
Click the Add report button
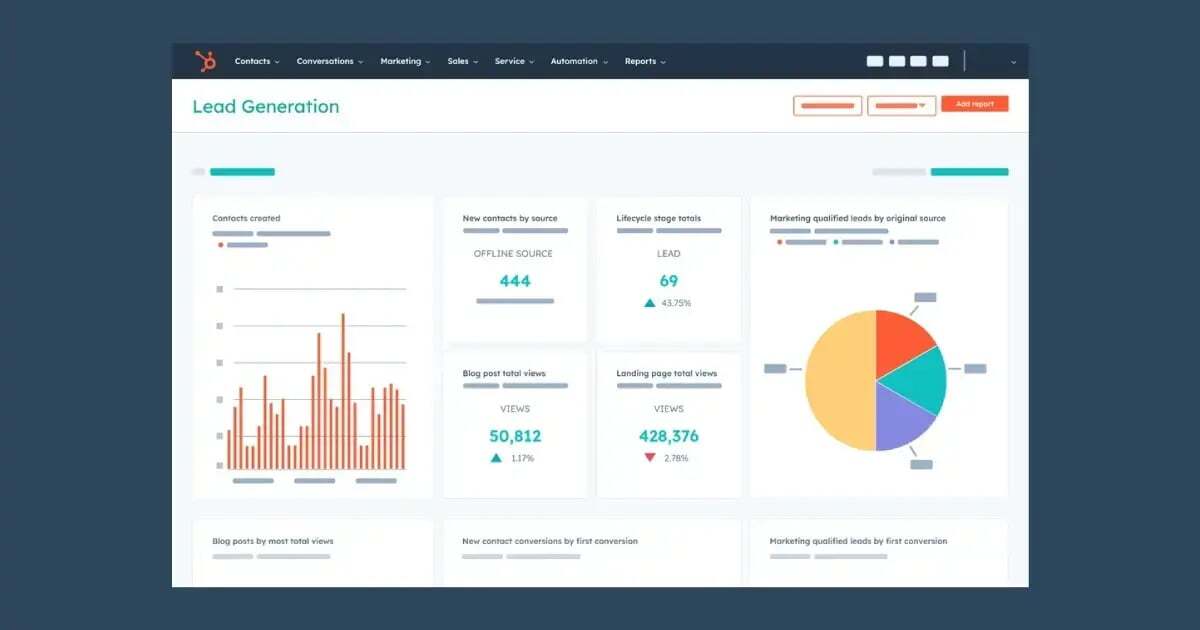tap(975, 104)
